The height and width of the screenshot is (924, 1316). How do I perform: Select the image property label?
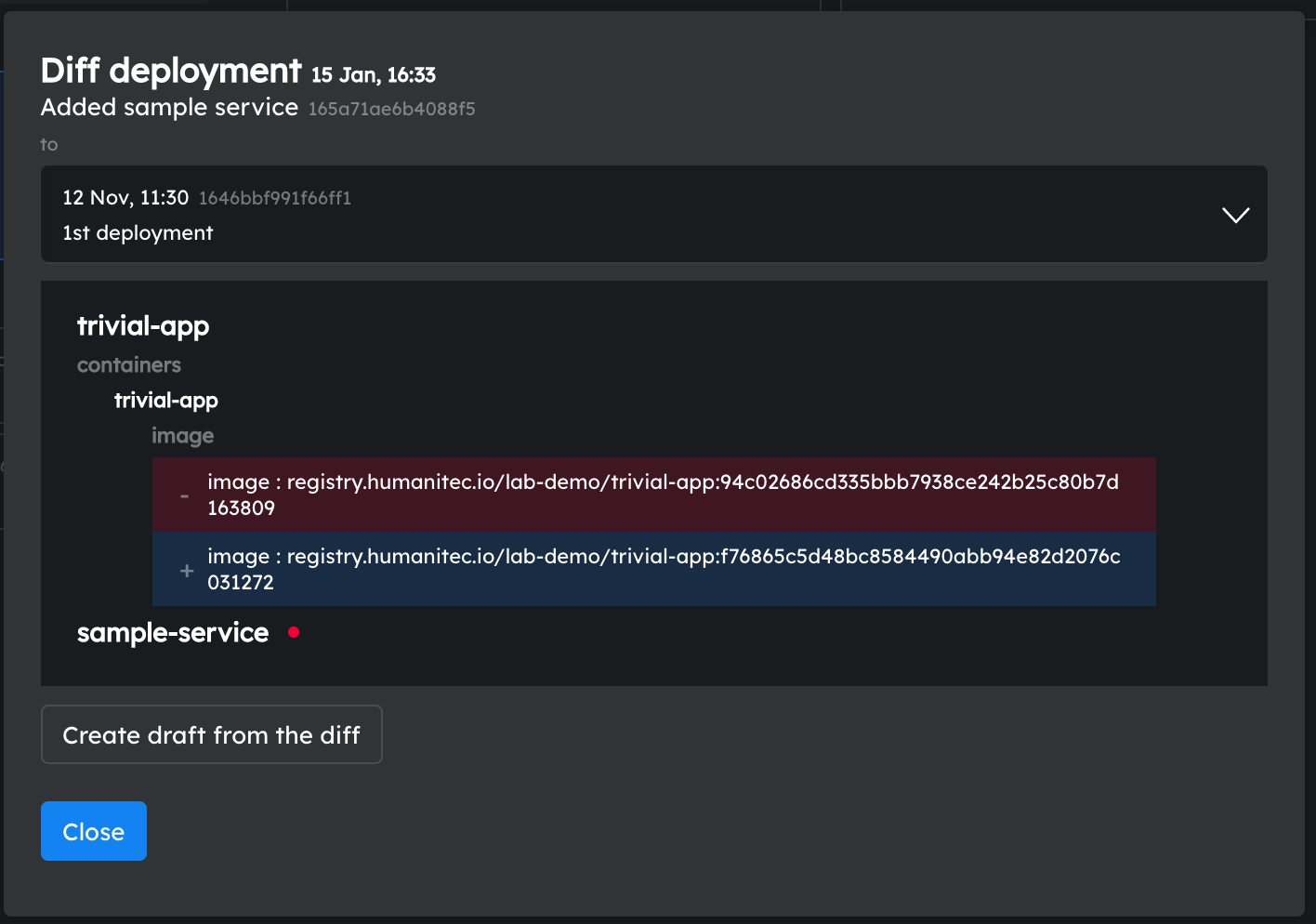[x=183, y=436]
